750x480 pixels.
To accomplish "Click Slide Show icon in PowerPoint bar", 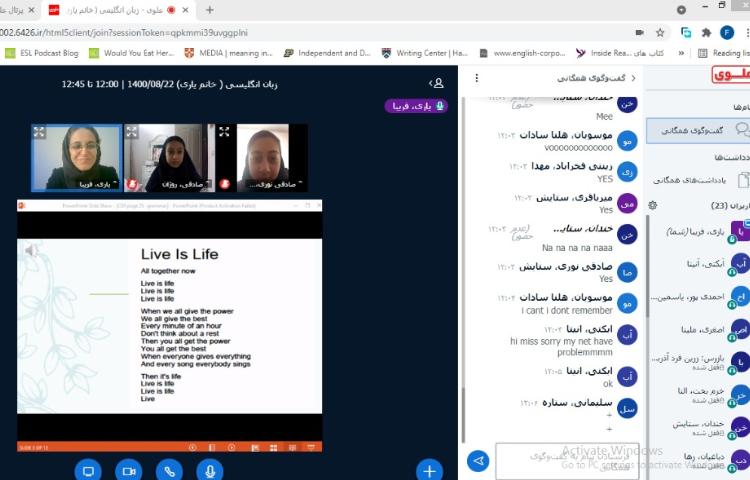I will (311, 447).
